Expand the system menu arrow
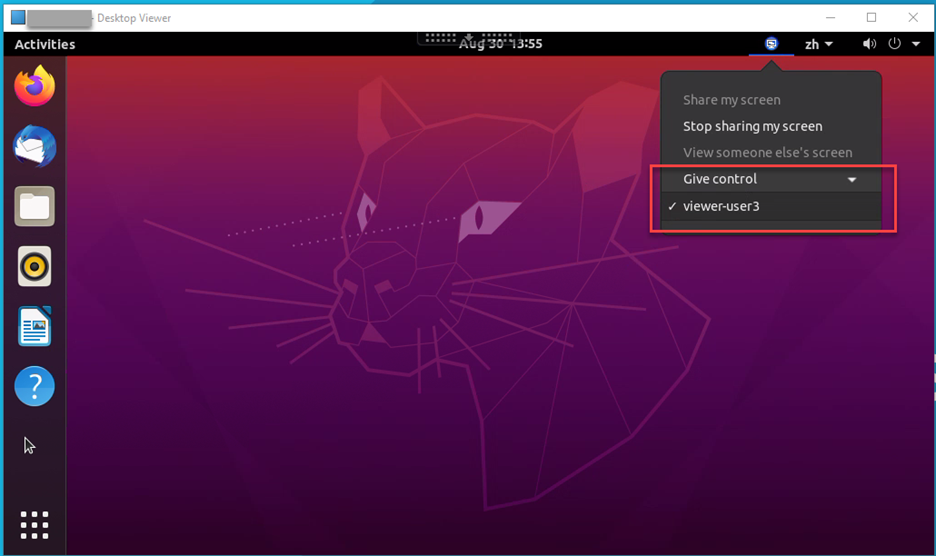 (x=916, y=44)
